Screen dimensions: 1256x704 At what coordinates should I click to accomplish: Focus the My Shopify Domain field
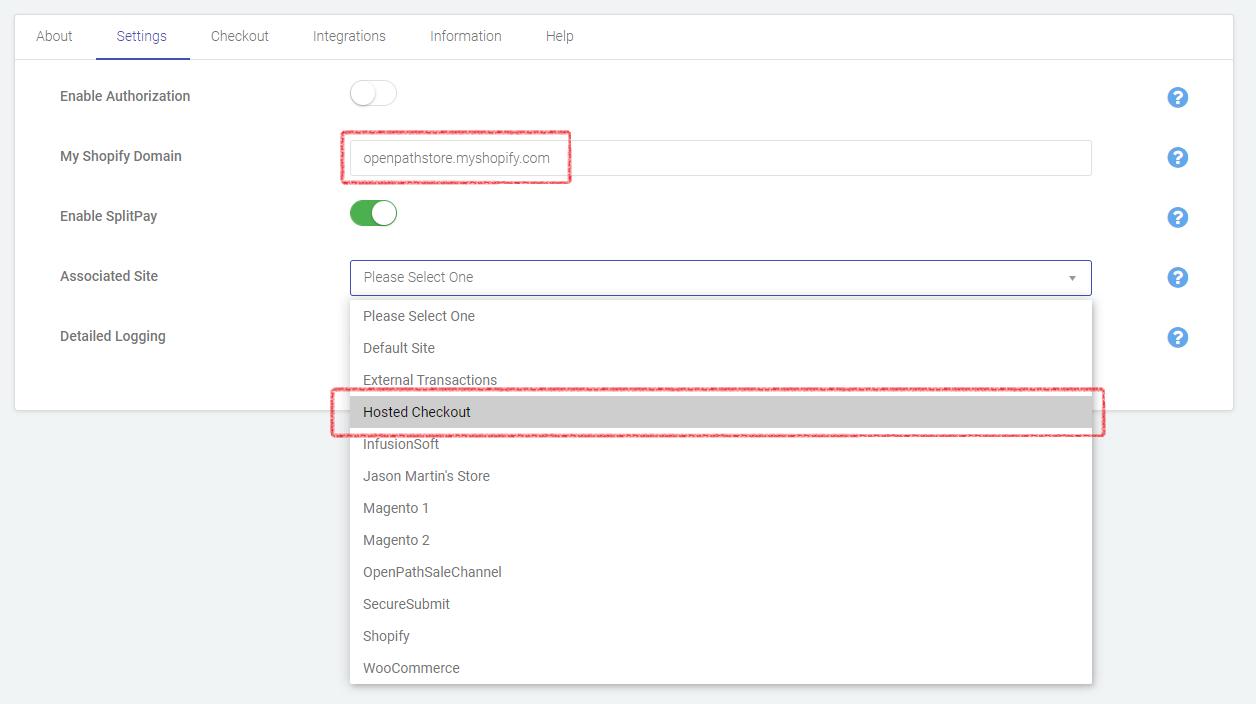pyautogui.click(x=720, y=158)
